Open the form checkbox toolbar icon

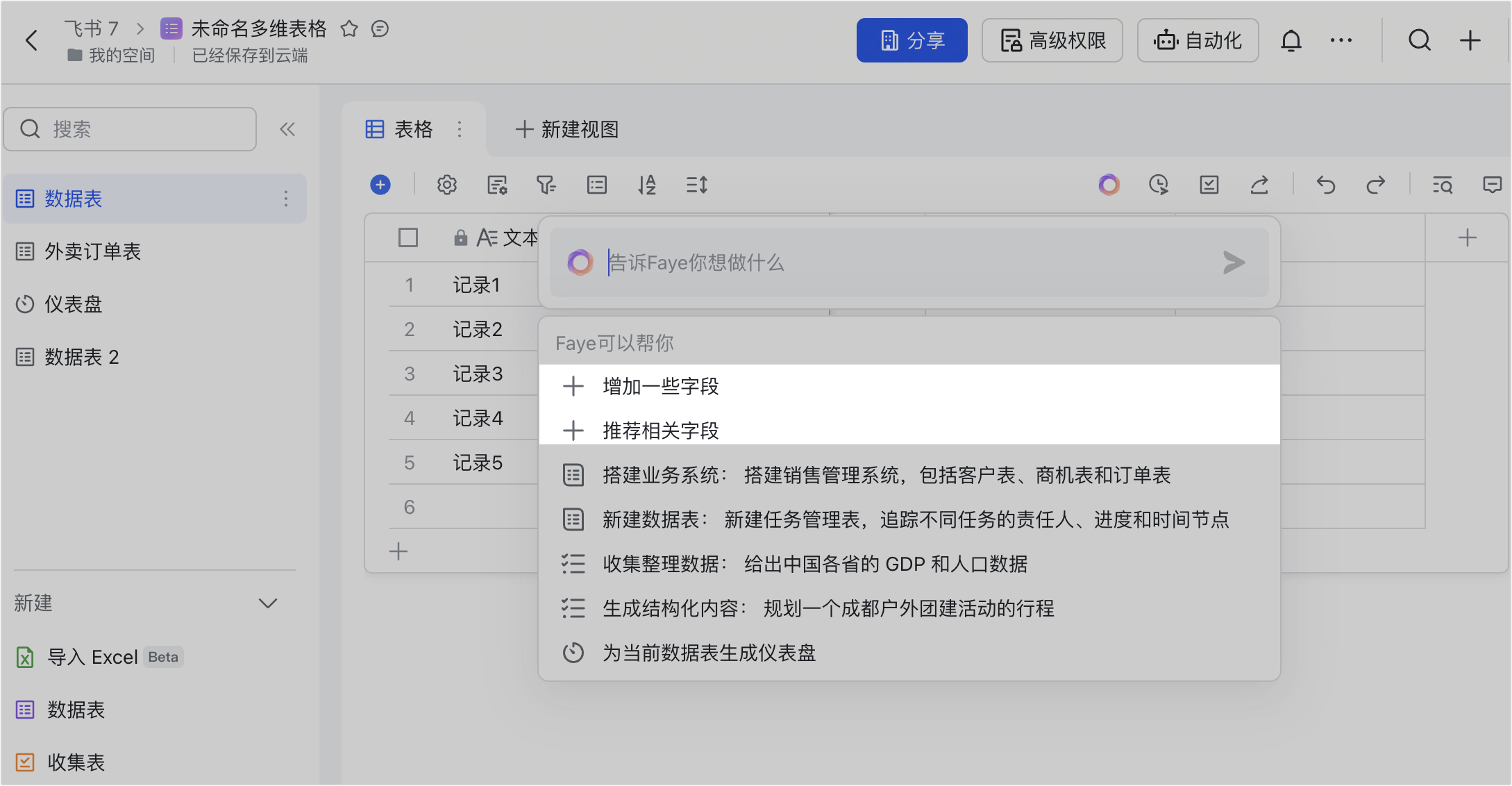(x=1209, y=185)
